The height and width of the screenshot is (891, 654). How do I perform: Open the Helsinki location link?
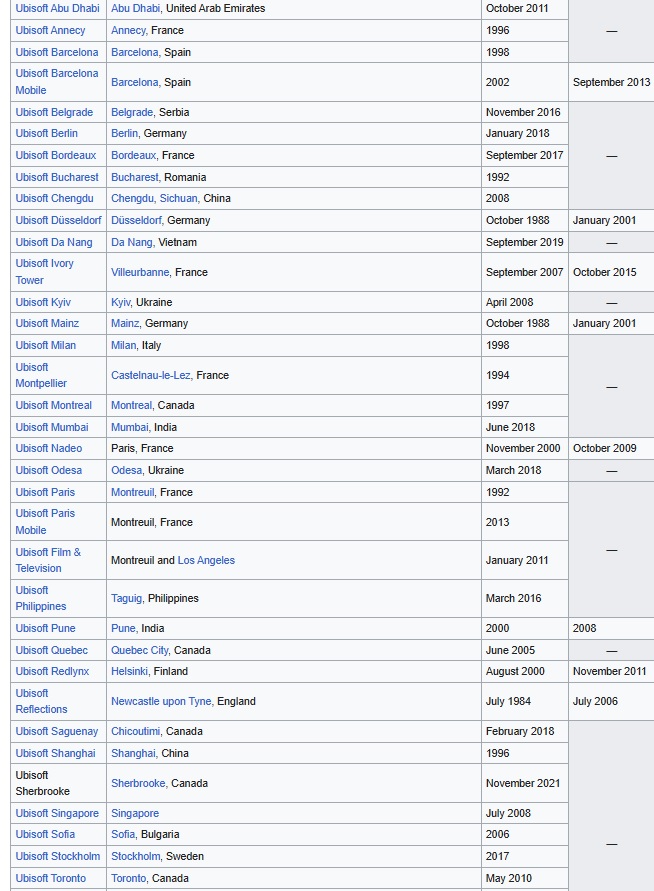coord(130,672)
